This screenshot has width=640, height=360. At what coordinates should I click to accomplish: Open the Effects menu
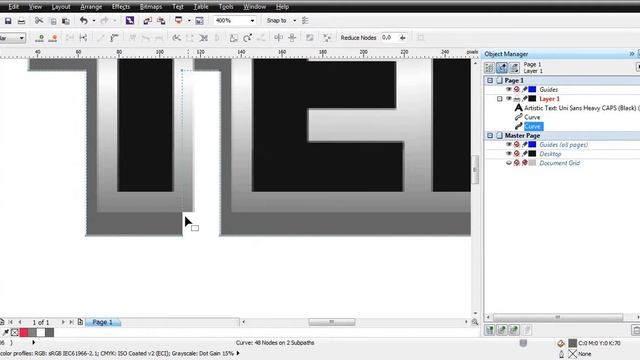tap(121, 7)
